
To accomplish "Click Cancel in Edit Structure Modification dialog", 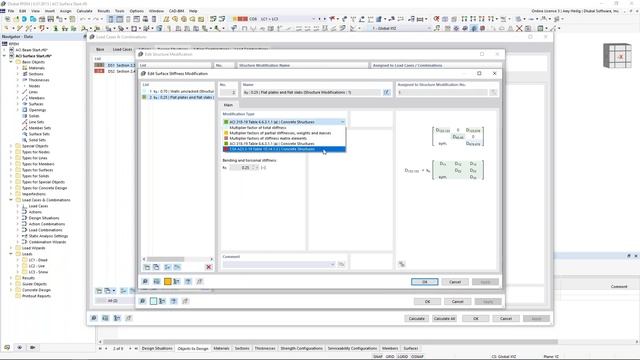I will tap(458, 301).
